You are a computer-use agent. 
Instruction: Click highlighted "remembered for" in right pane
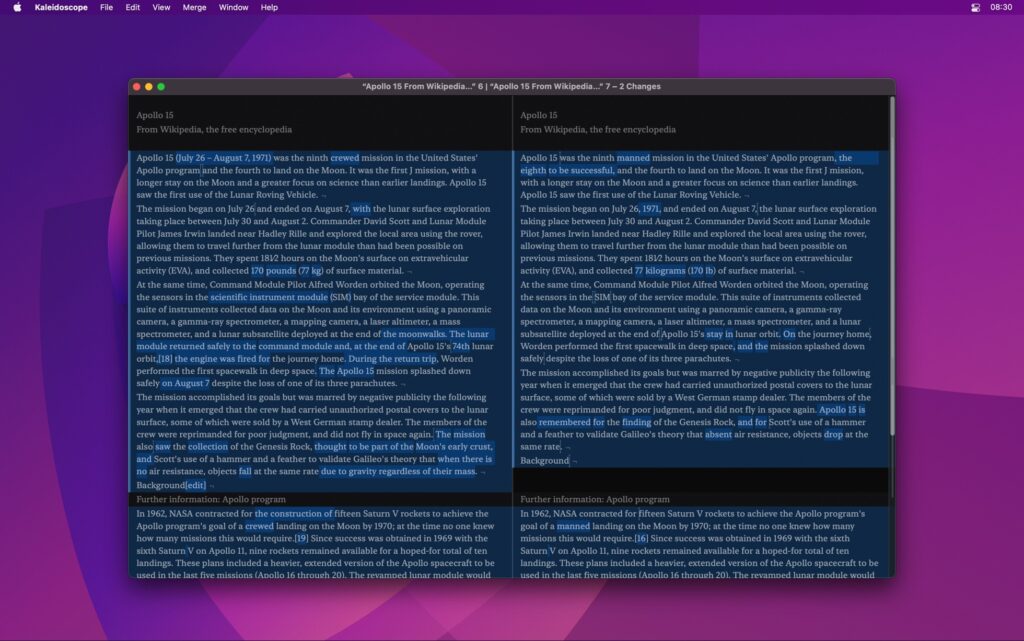coord(572,422)
